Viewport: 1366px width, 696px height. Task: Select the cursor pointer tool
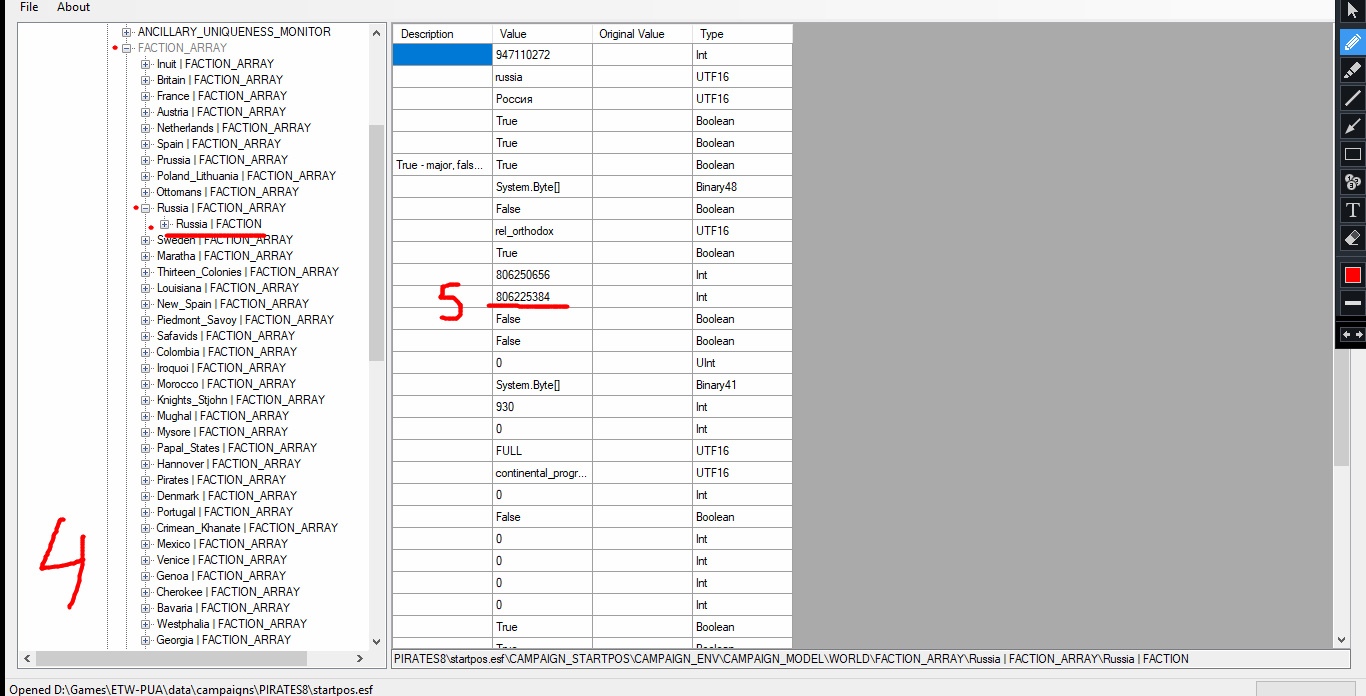coord(1352,11)
